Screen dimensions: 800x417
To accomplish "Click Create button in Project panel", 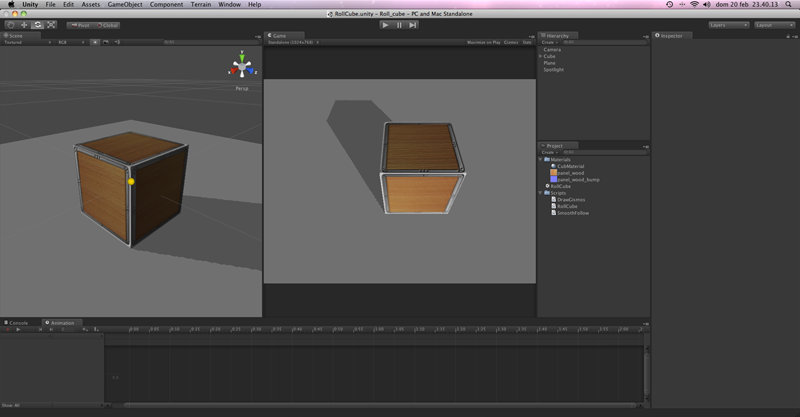I will click(x=549, y=152).
